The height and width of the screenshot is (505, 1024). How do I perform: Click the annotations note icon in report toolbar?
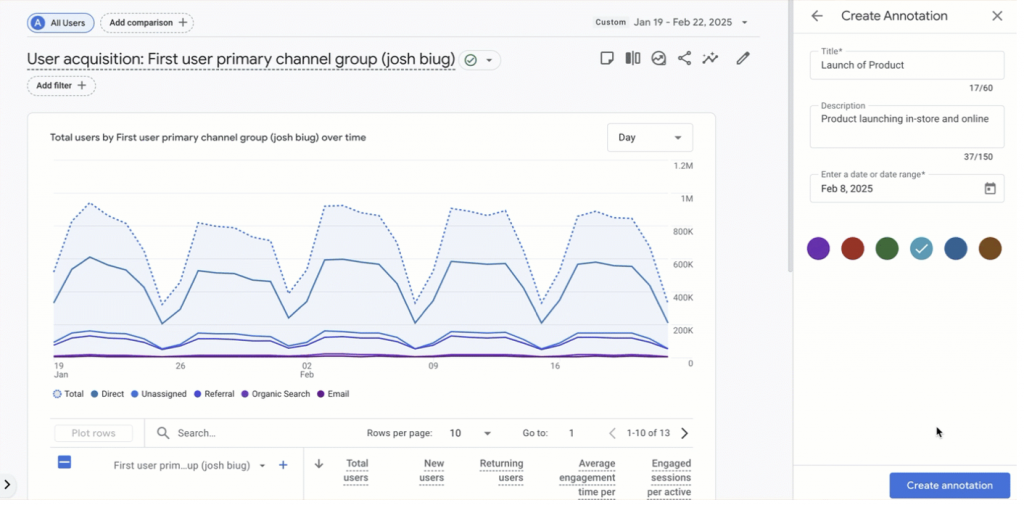click(x=606, y=59)
